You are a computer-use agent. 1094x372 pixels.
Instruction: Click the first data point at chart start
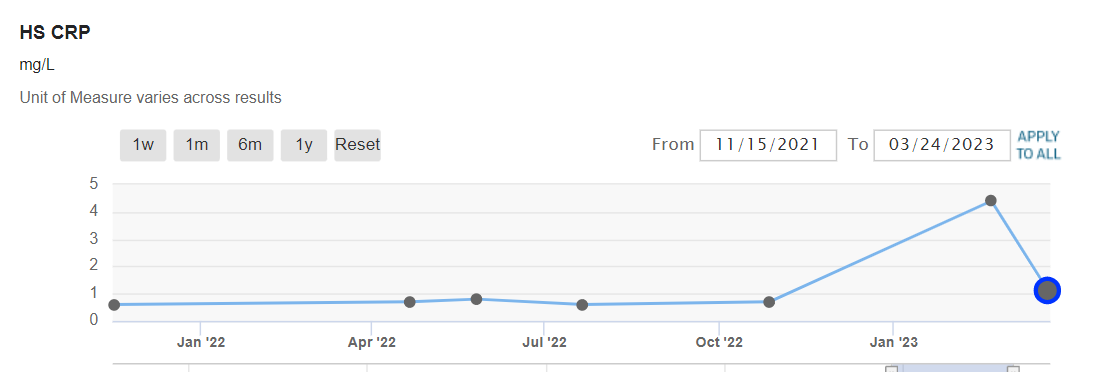pyautogui.click(x=114, y=305)
